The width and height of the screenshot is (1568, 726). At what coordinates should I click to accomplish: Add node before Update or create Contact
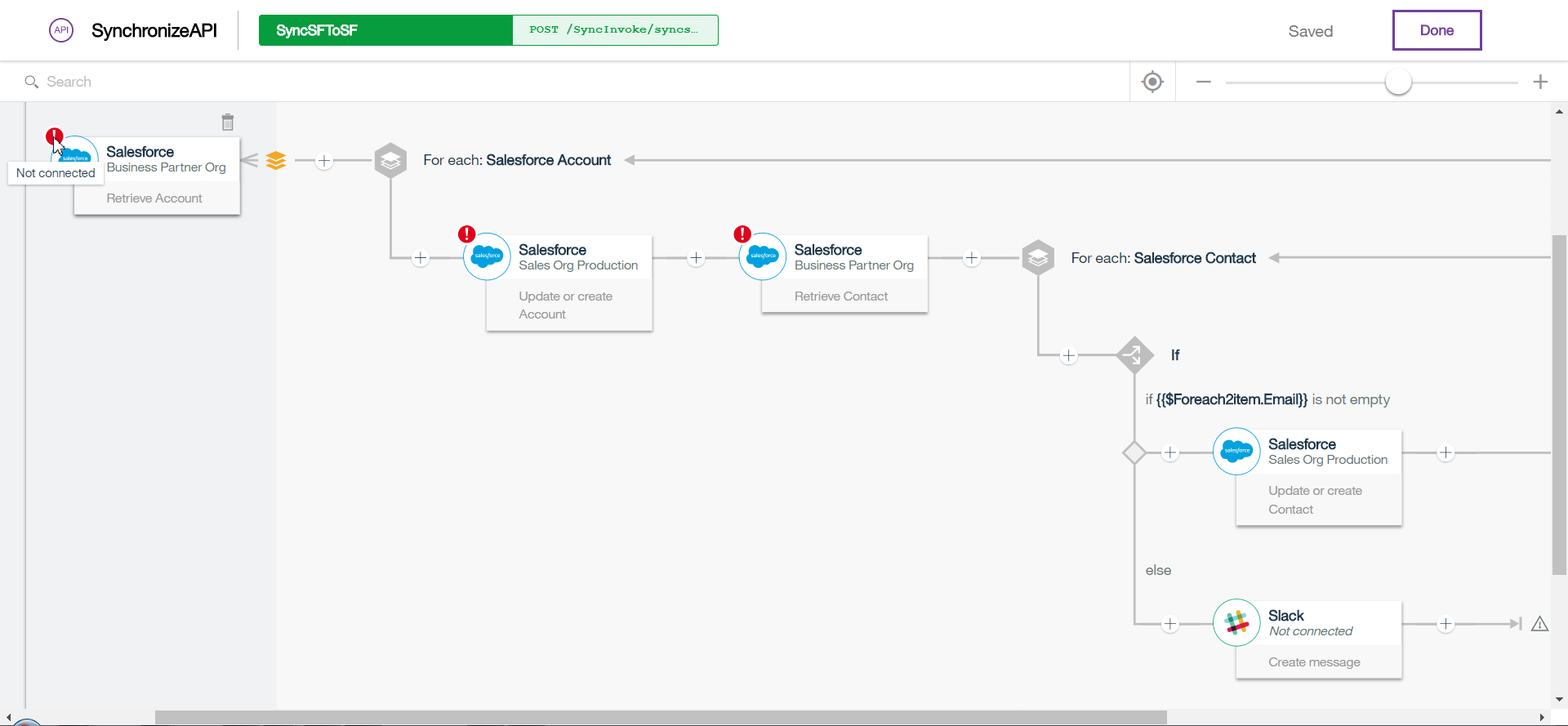pos(1169,452)
